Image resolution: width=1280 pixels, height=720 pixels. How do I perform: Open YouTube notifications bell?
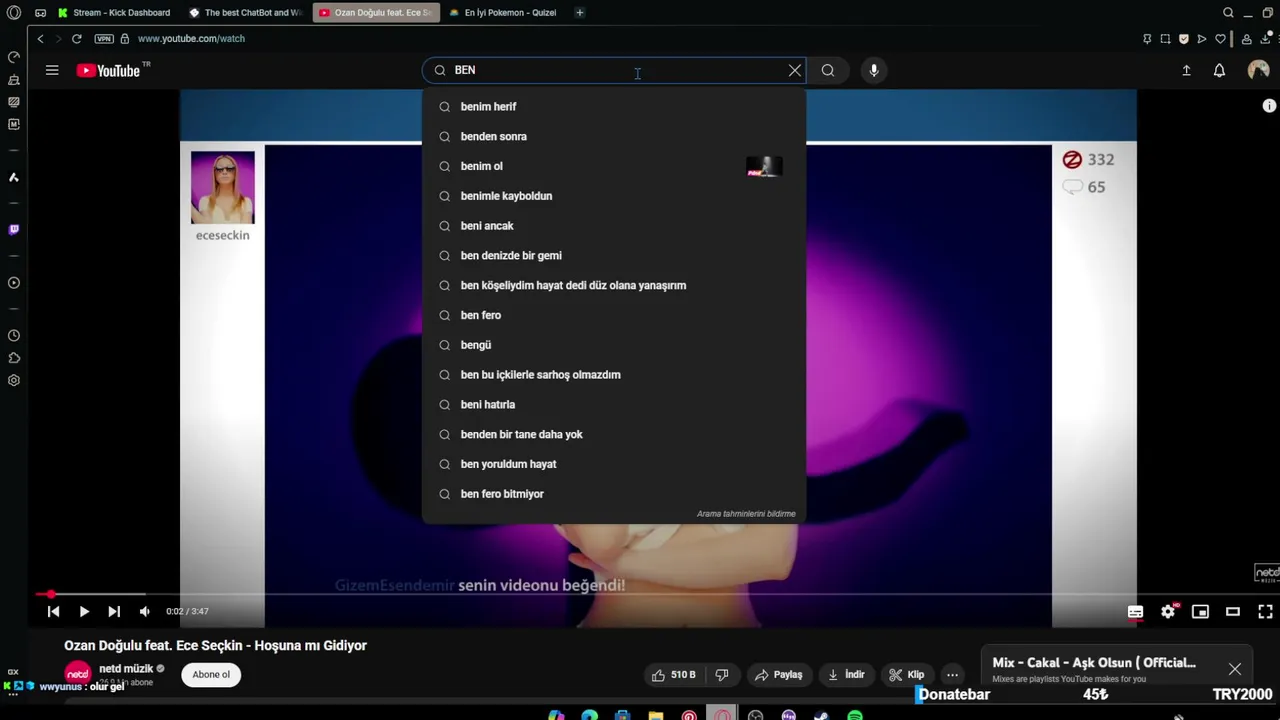[x=1219, y=70]
